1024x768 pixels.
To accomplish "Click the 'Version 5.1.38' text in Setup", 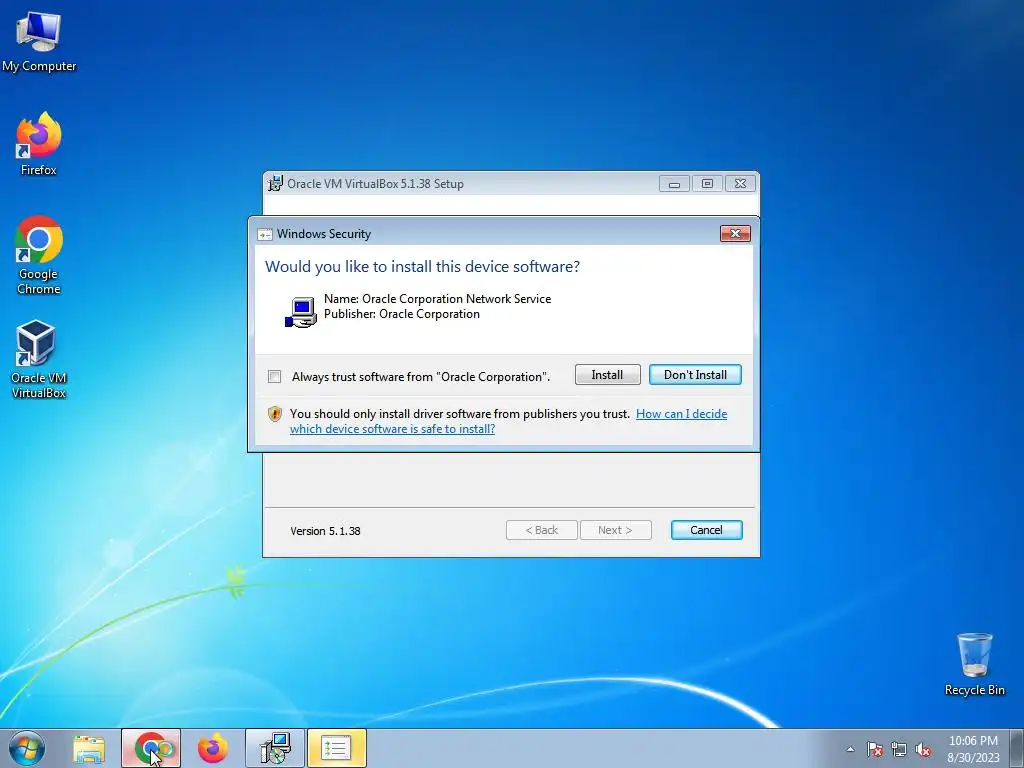I will coord(325,531).
